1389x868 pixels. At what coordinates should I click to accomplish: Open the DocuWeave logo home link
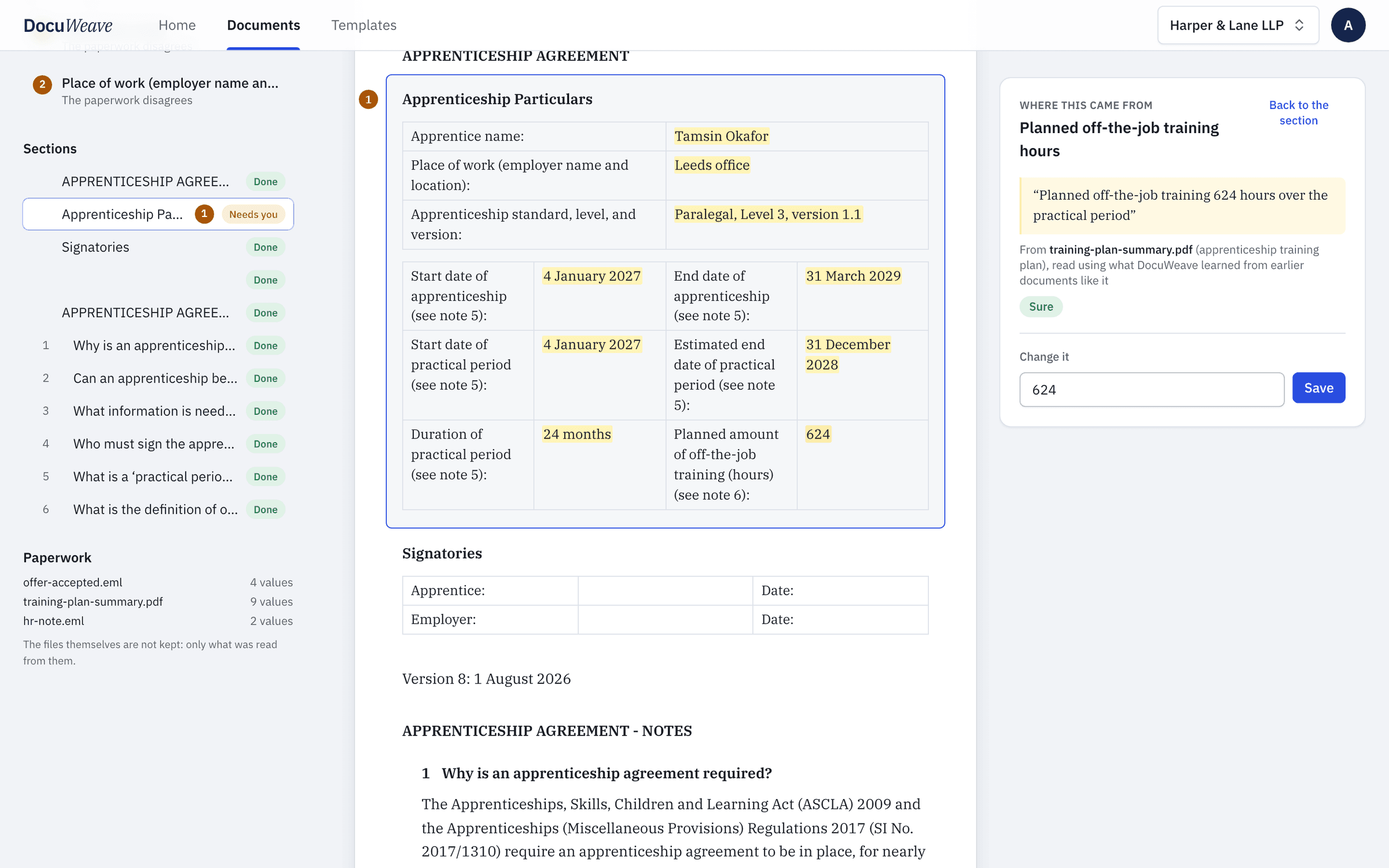tap(68, 25)
